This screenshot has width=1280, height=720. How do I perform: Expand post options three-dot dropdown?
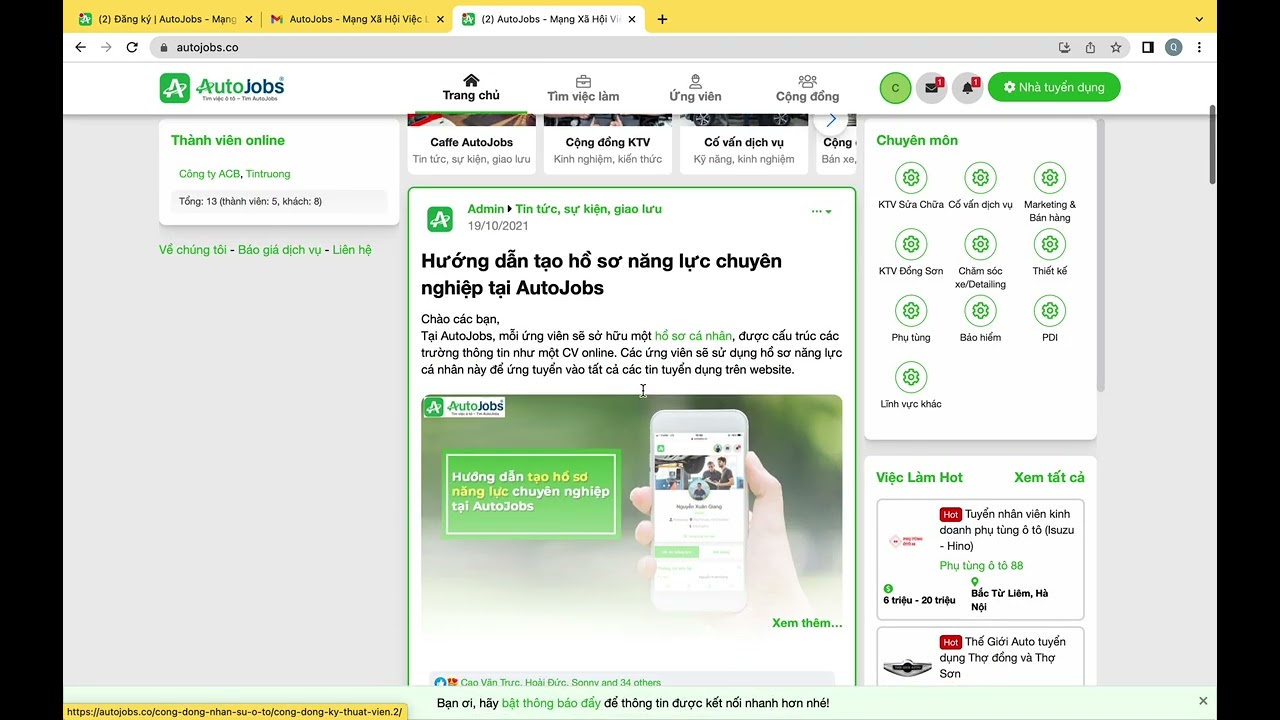(821, 211)
